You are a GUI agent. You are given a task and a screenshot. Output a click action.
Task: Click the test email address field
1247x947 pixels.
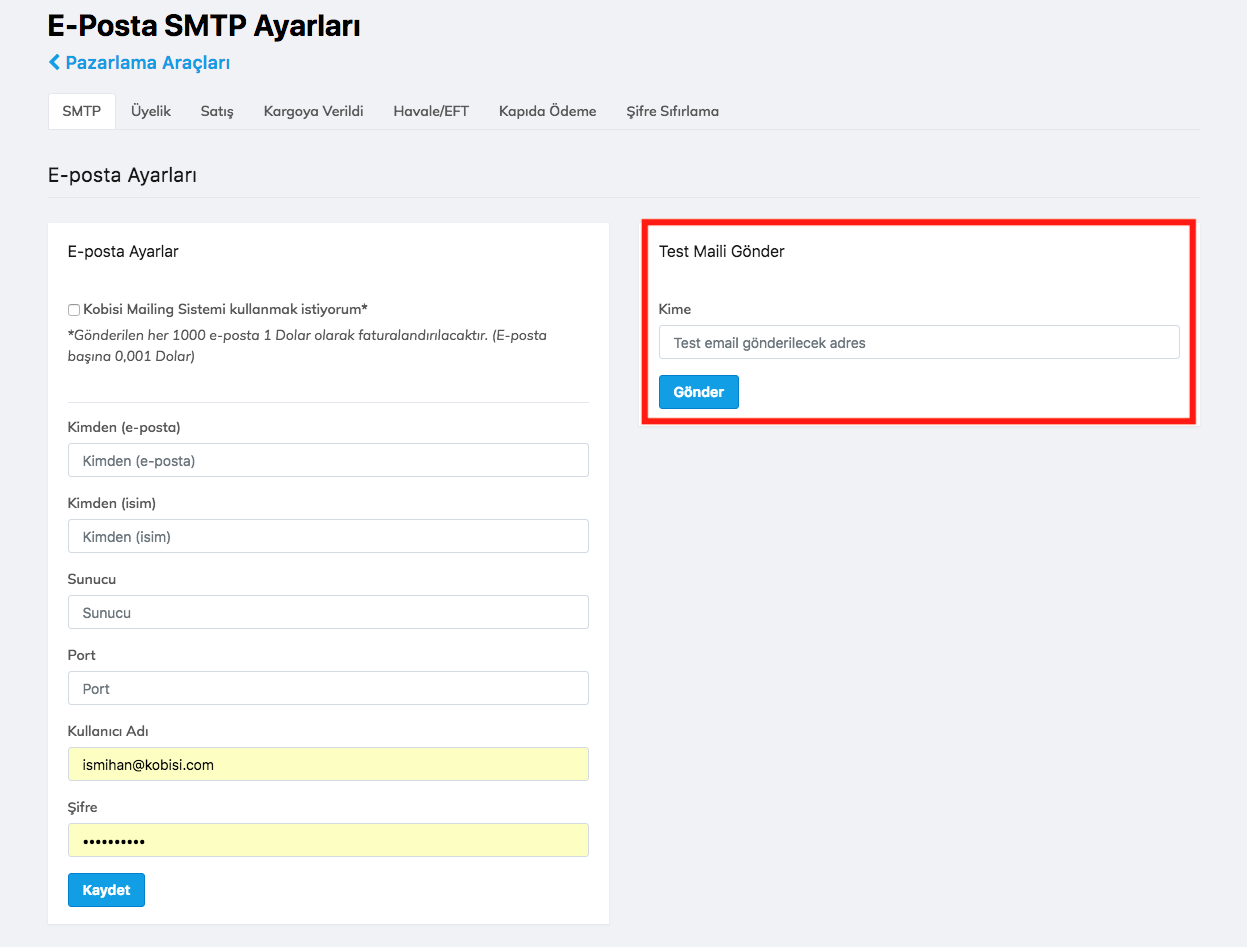(x=918, y=343)
